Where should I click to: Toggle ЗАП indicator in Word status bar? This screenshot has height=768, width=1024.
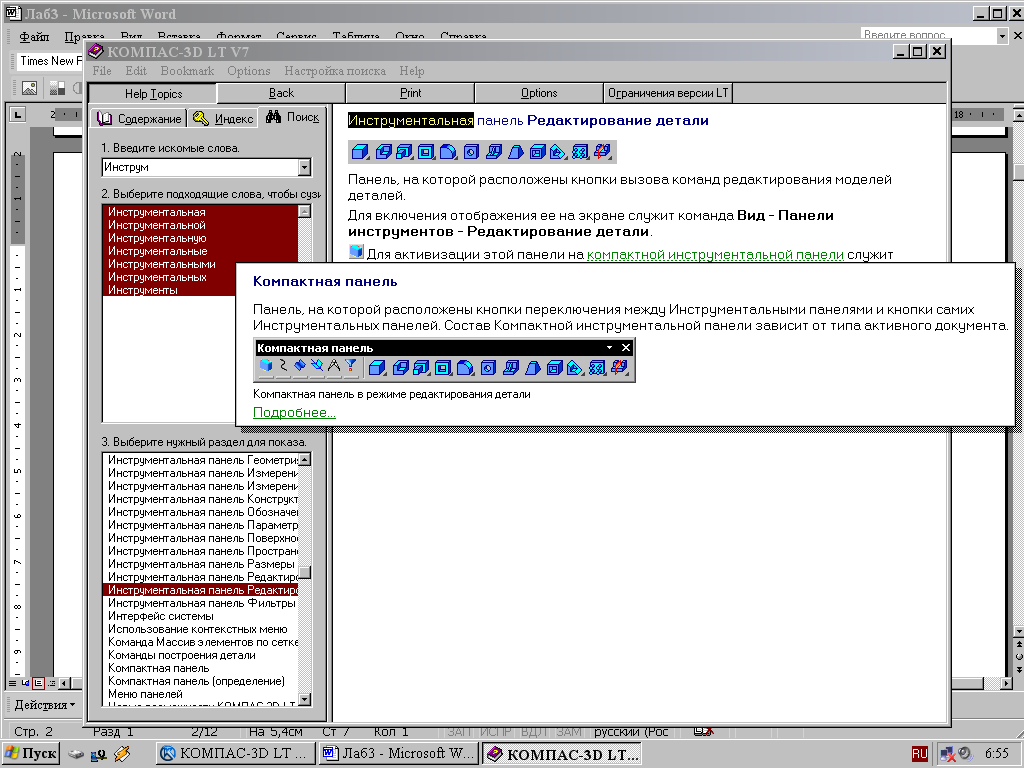pos(460,732)
